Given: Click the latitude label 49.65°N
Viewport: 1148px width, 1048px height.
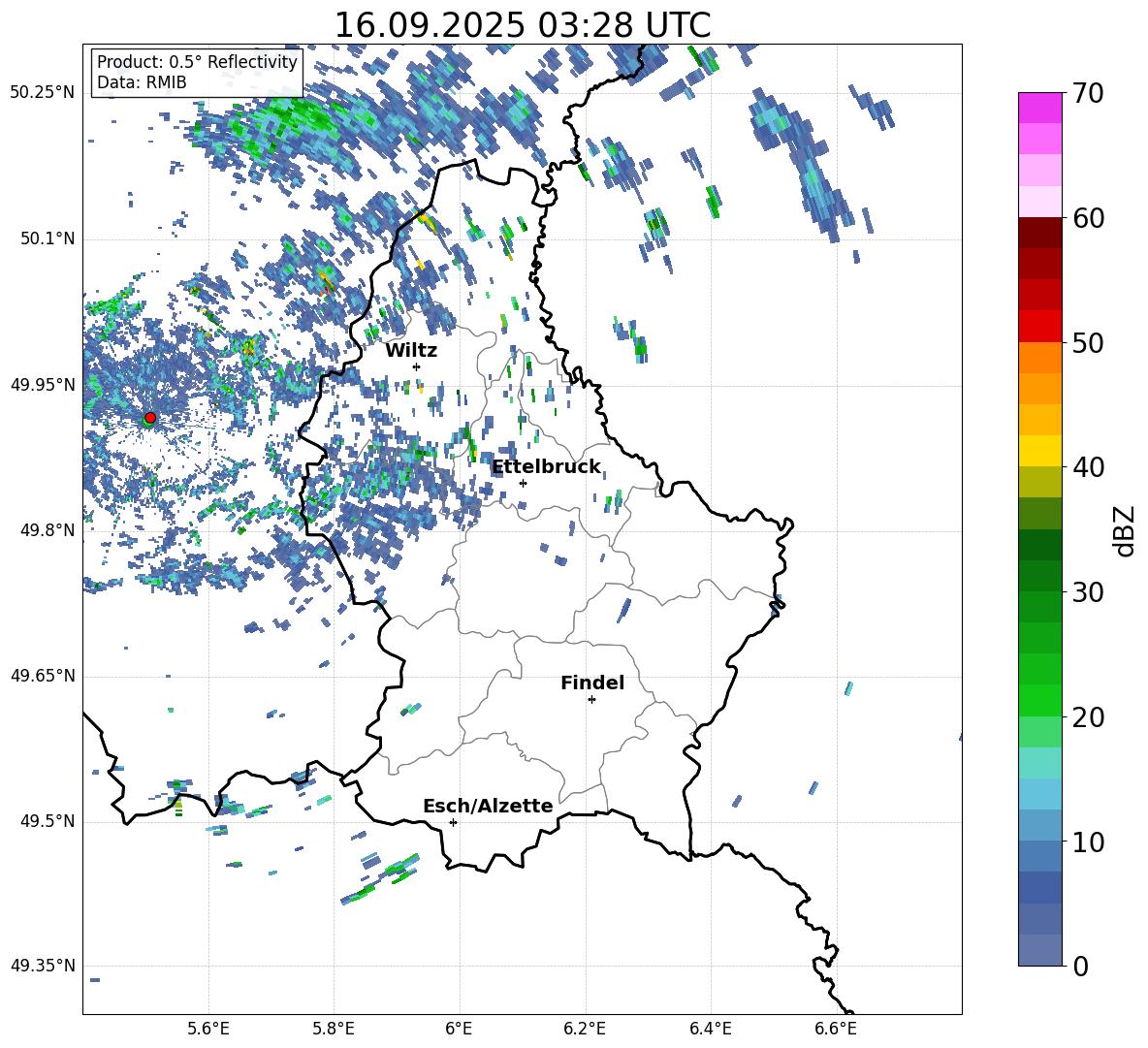Looking at the screenshot, I should tap(43, 676).
